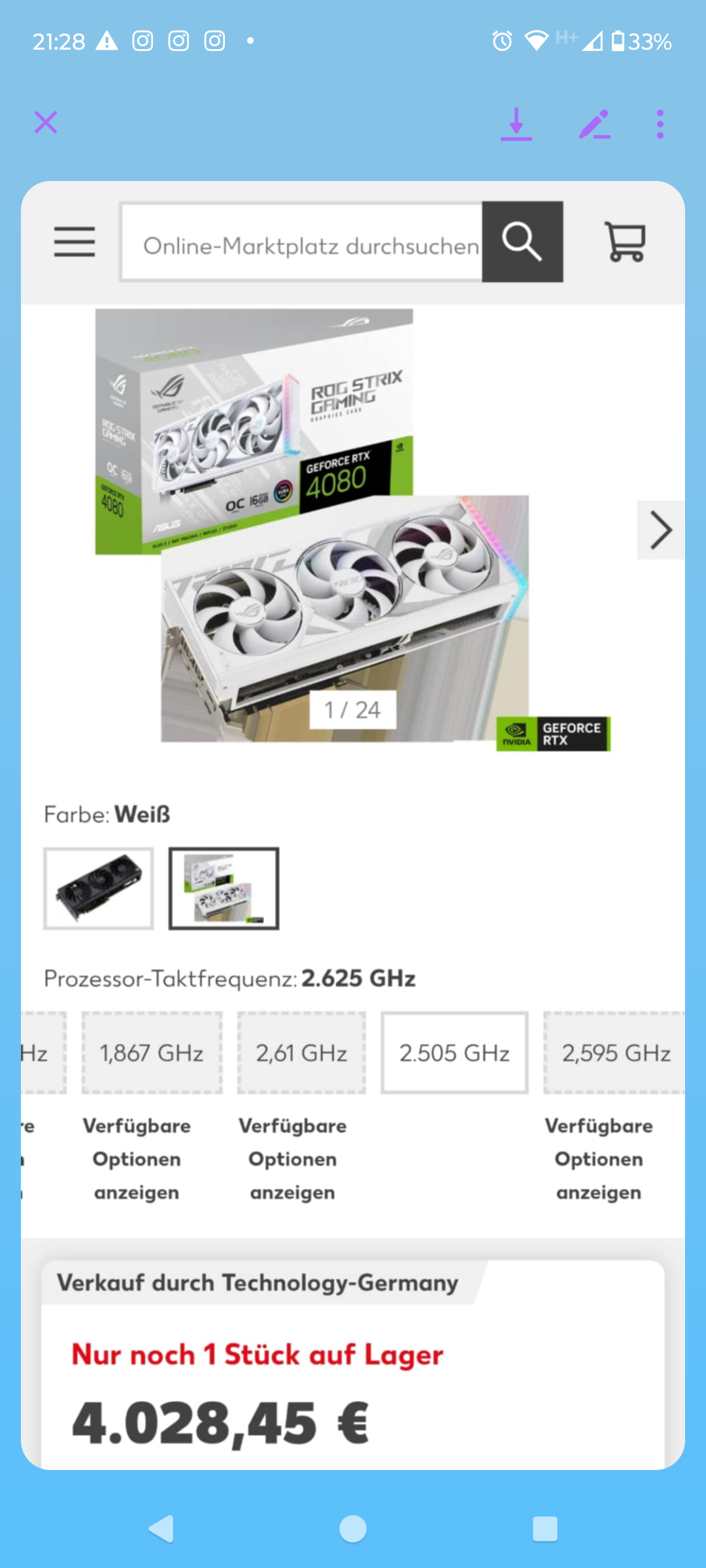Show available options under 1,867 GHz
Image resolution: width=706 pixels, height=1568 pixels.
tap(137, 1159)
